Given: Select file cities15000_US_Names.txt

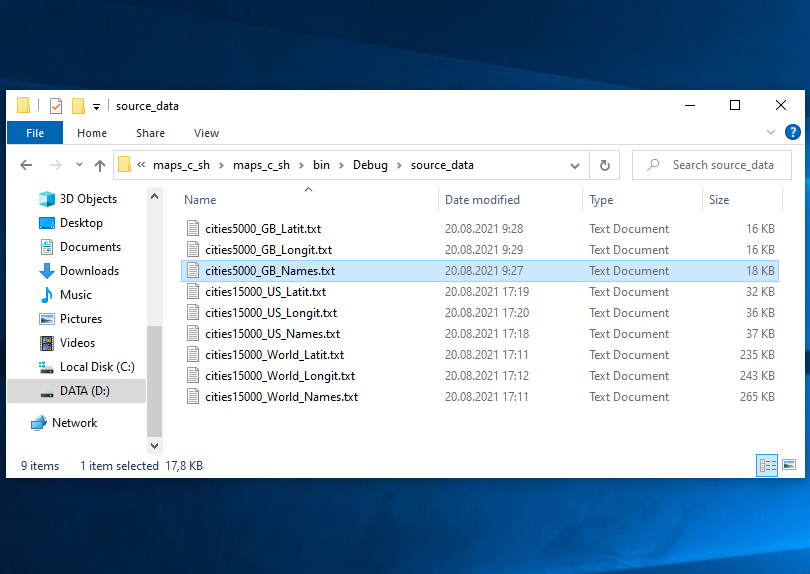Looking at the screenshot, I should coord(480,334).
